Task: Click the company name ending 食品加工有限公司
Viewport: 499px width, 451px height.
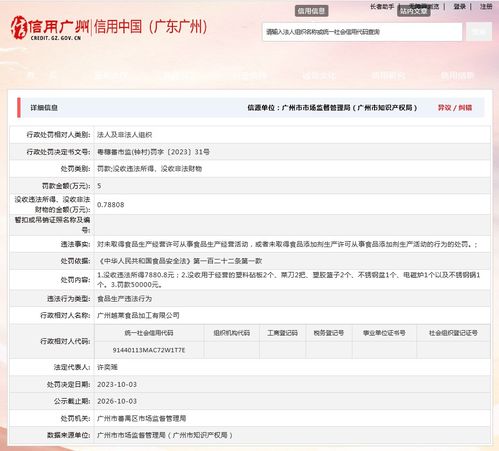Action: tap(138, 315)
